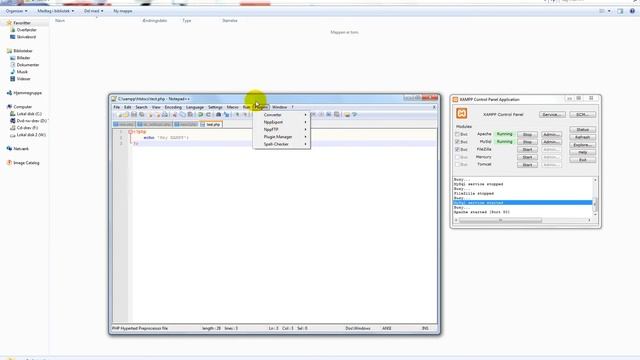640x360 pixels.
Task: Open the Edit menu in Notepad++
Action: pos(127,107)
